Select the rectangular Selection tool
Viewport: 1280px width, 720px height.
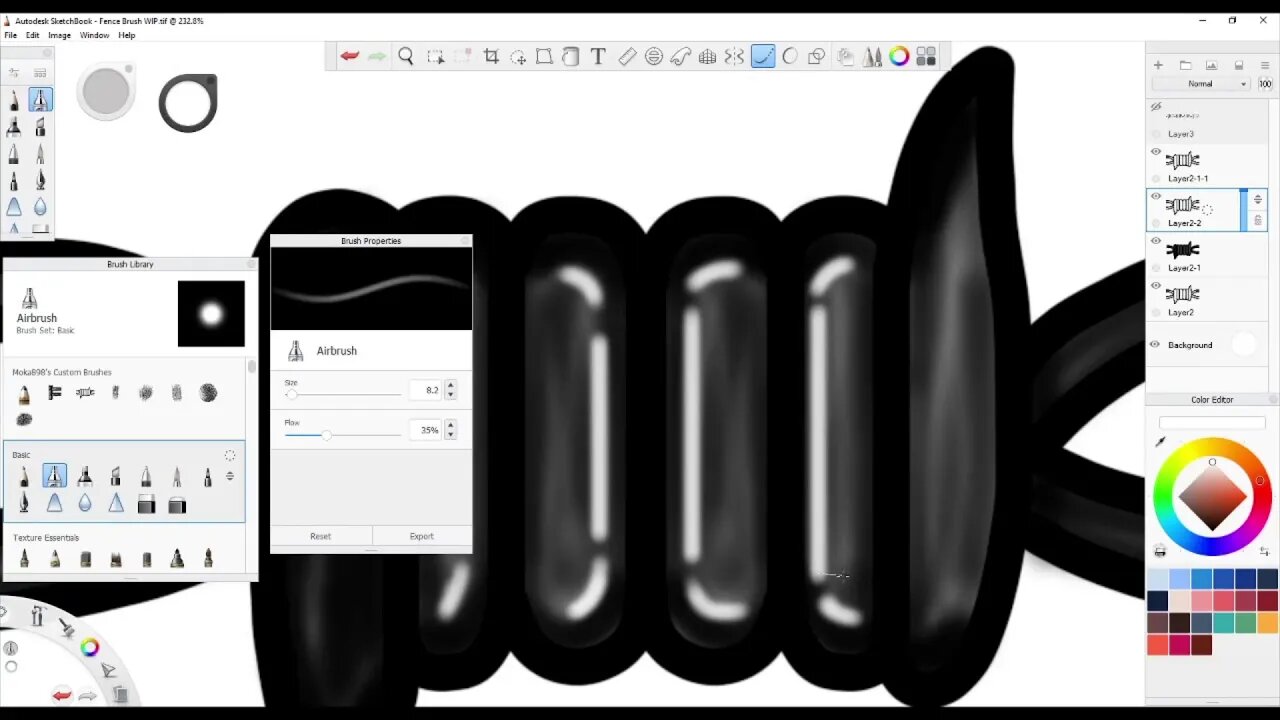coord(435,57)
